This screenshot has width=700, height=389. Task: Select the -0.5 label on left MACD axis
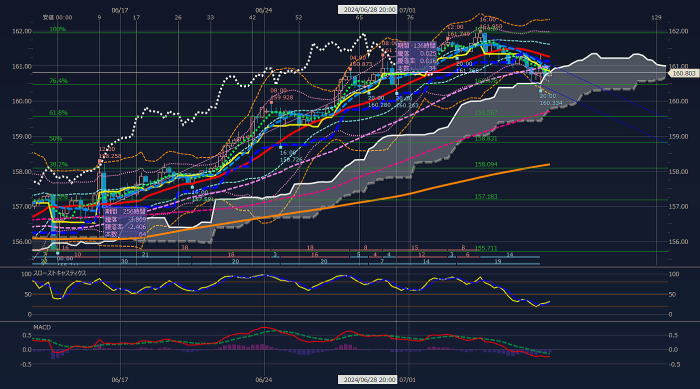(x=27, y=364)
